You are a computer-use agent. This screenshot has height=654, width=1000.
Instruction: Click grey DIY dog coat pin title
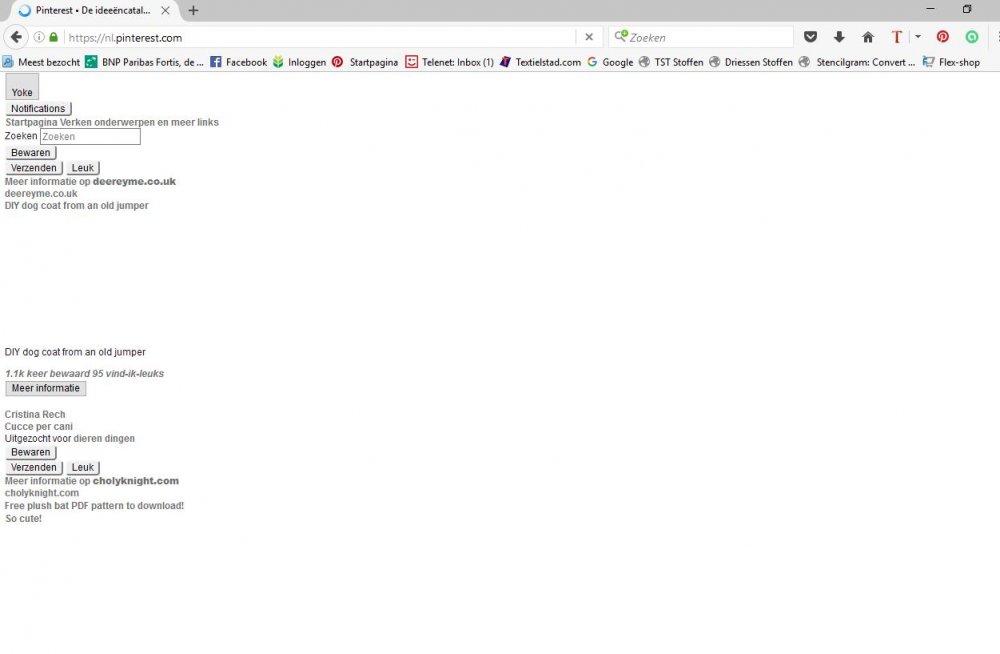[77, 205]
